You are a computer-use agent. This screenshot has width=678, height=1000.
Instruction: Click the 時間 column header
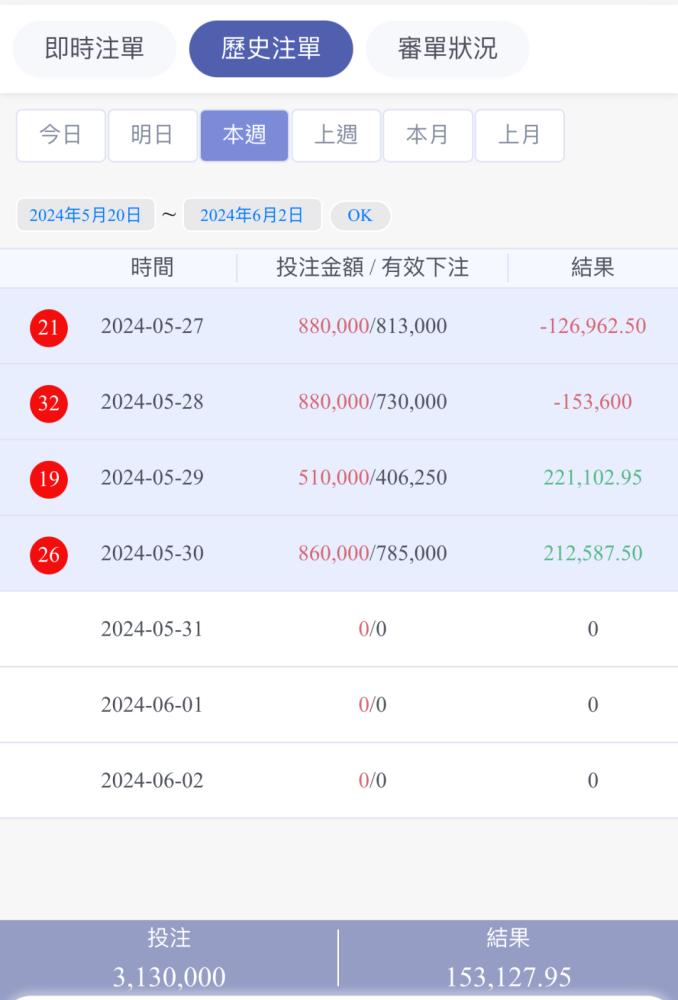click(152, 267)
